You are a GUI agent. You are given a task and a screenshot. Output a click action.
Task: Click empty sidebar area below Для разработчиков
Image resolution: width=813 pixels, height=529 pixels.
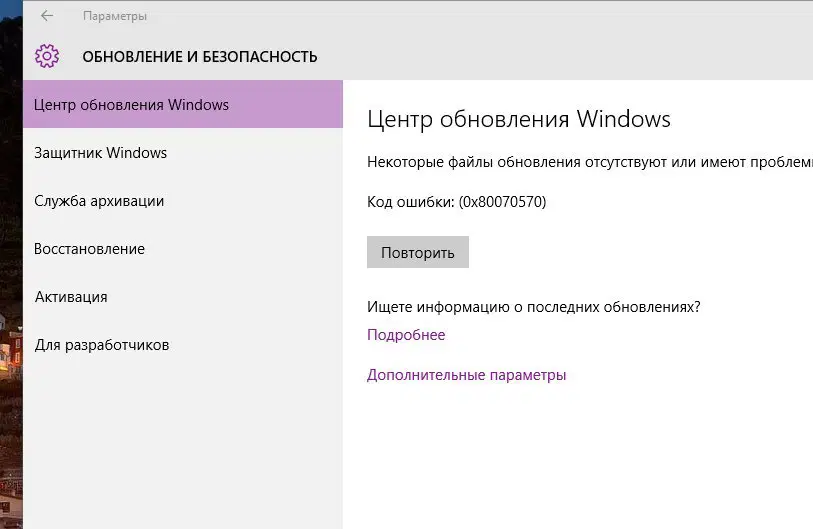coord(180,440)
